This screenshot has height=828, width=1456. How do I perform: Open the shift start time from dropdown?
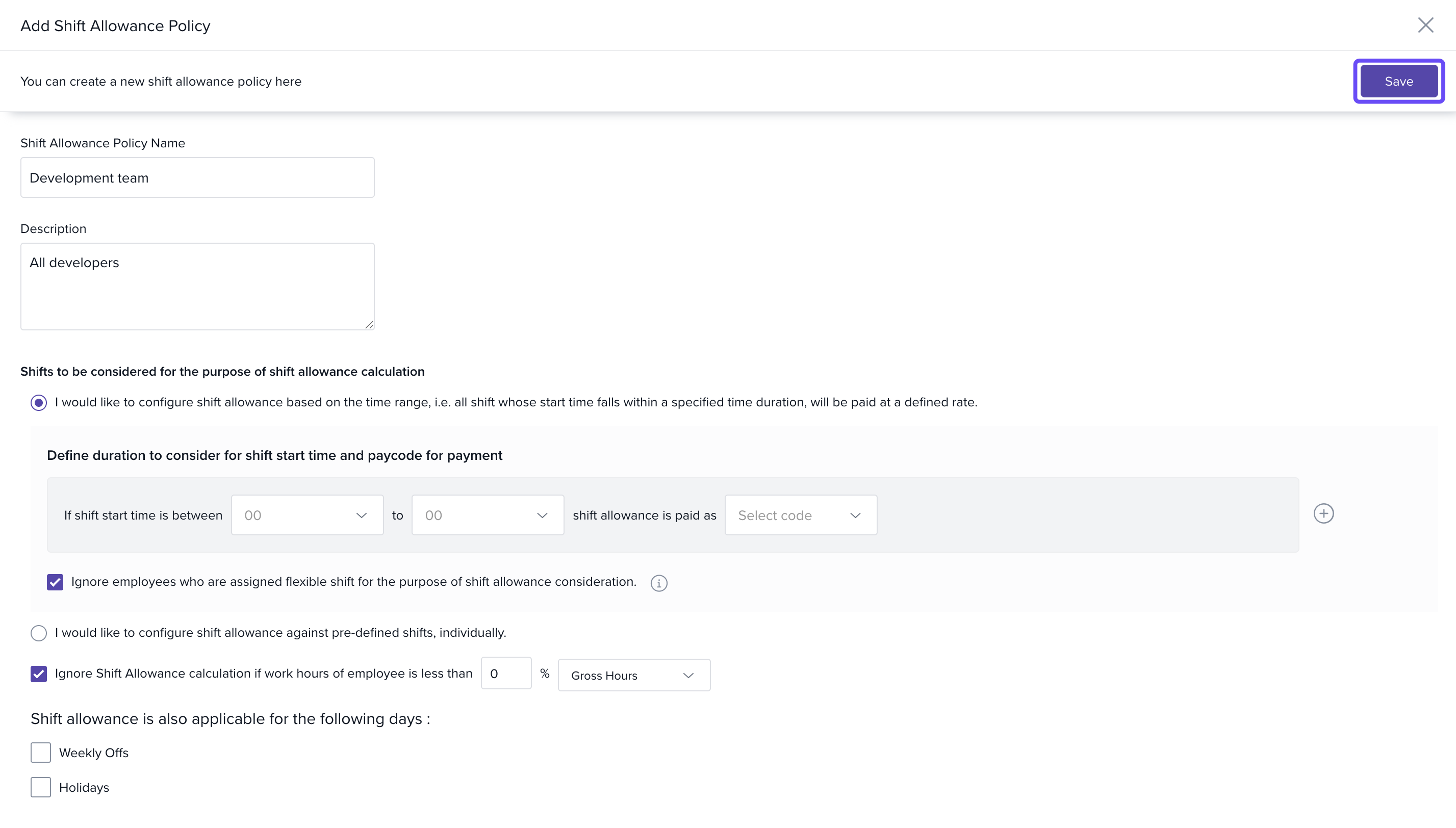coord(307,515)
